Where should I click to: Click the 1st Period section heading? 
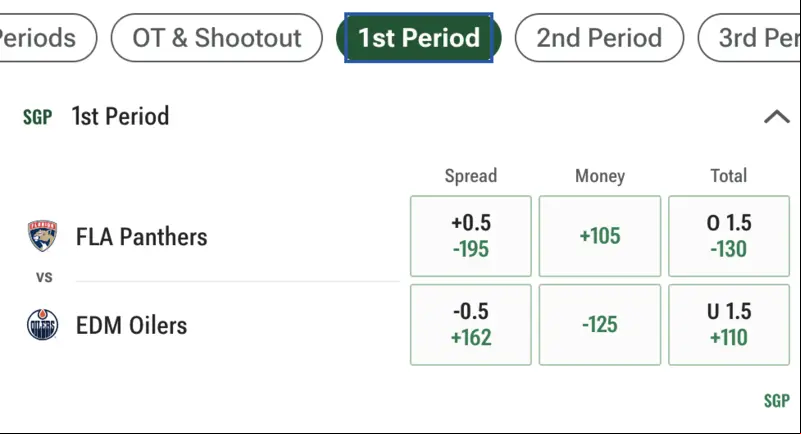pyautogui.click(x=120, y=116)
